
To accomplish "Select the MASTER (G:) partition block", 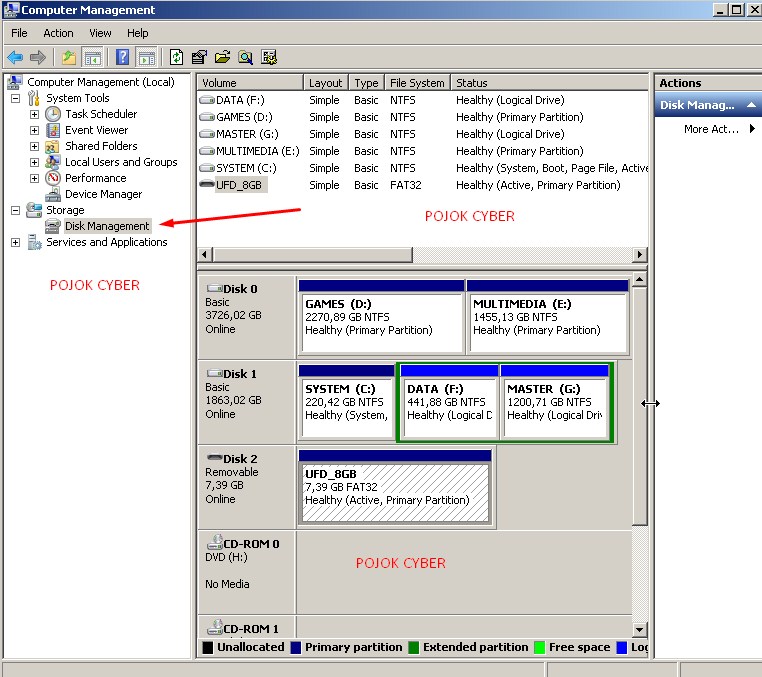I will [555, 402].
